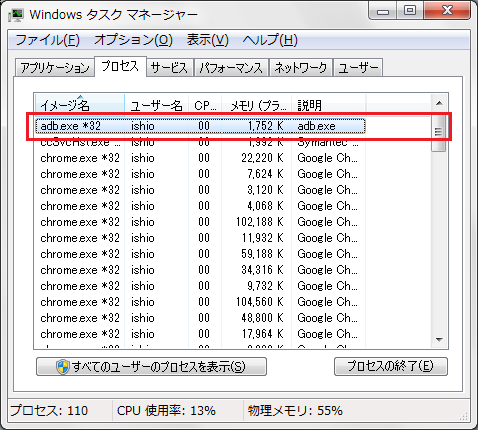Viewport: 478px width, 430px height.
Task: Select the プロセス tab
Action: coord(120,66)
